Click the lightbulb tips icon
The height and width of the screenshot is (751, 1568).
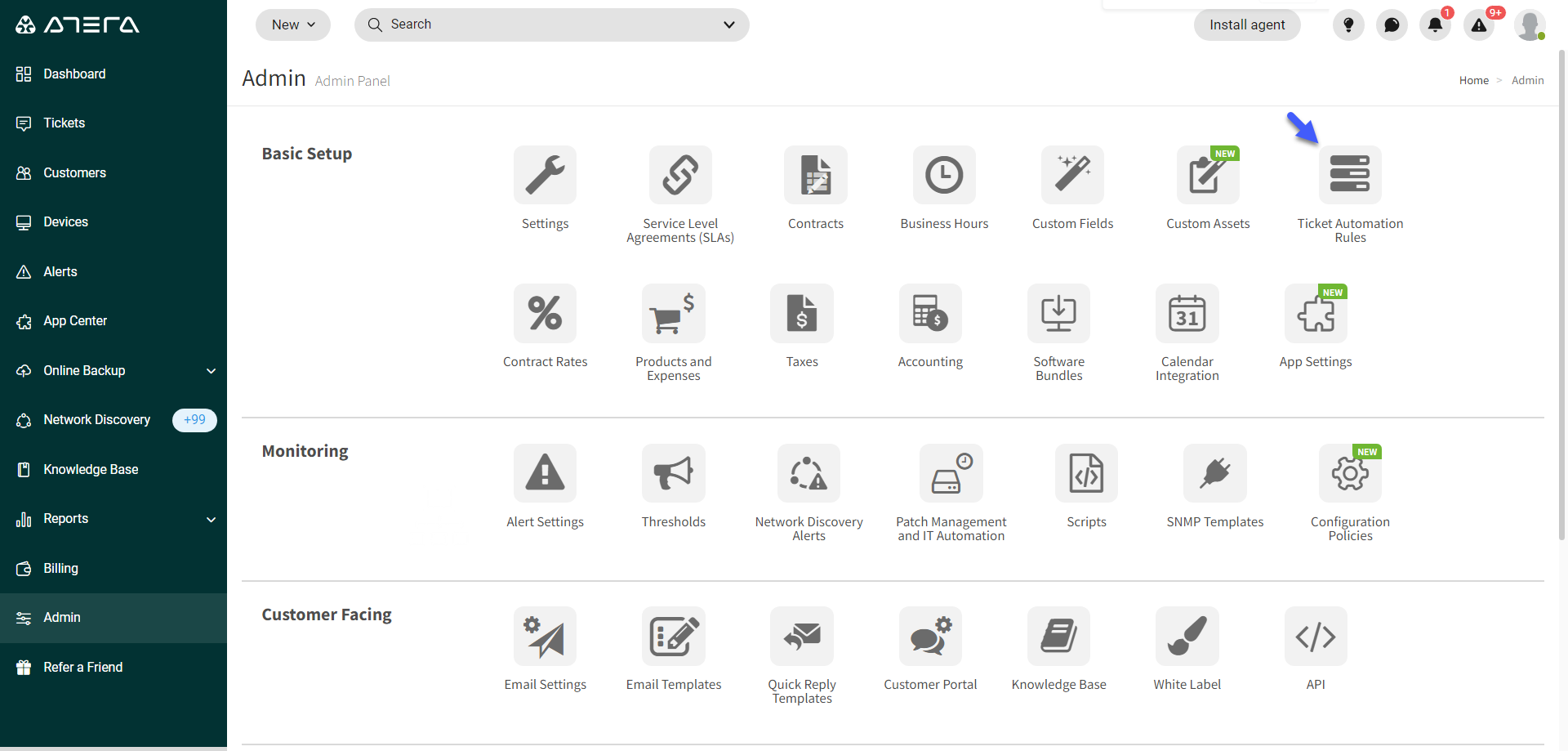tap(1348, 25)
